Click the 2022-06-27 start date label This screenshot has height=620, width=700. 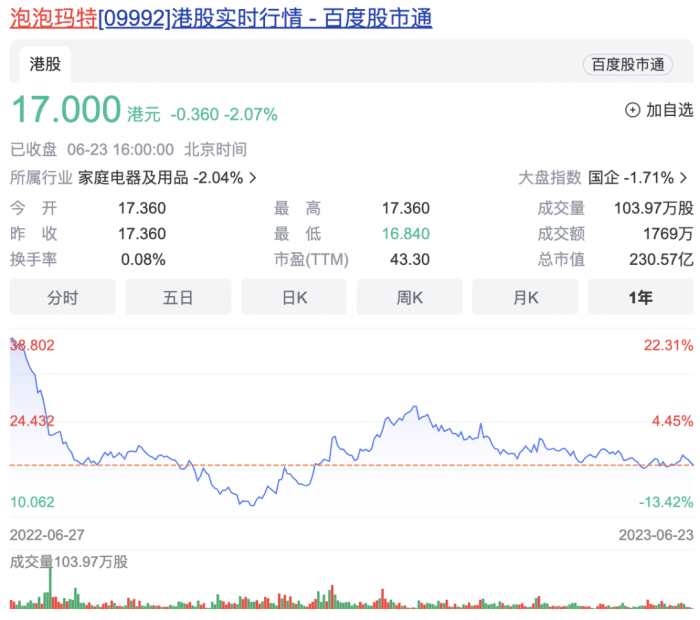click(x=46, y=533)
